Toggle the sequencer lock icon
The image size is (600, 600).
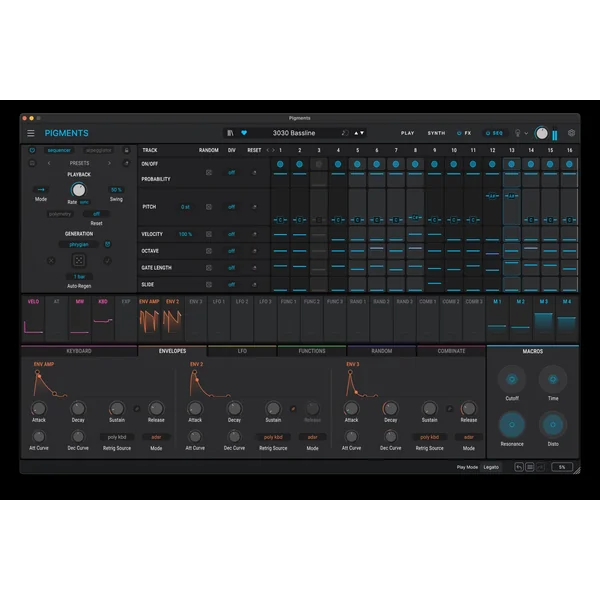click(x=127, y=150)
